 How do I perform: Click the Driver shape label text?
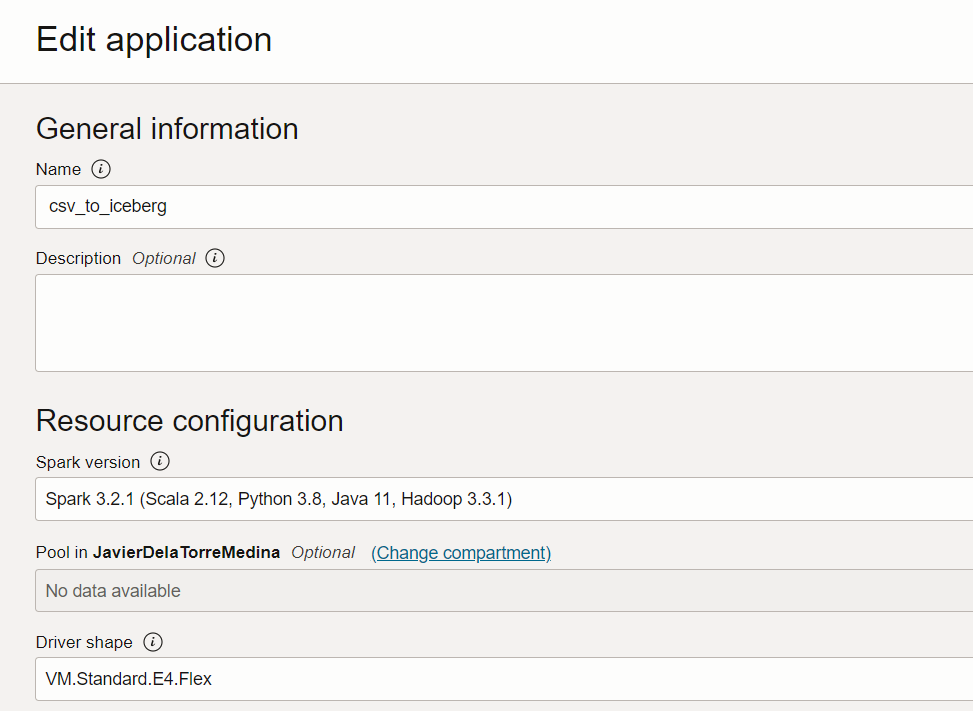coord(84,642)
